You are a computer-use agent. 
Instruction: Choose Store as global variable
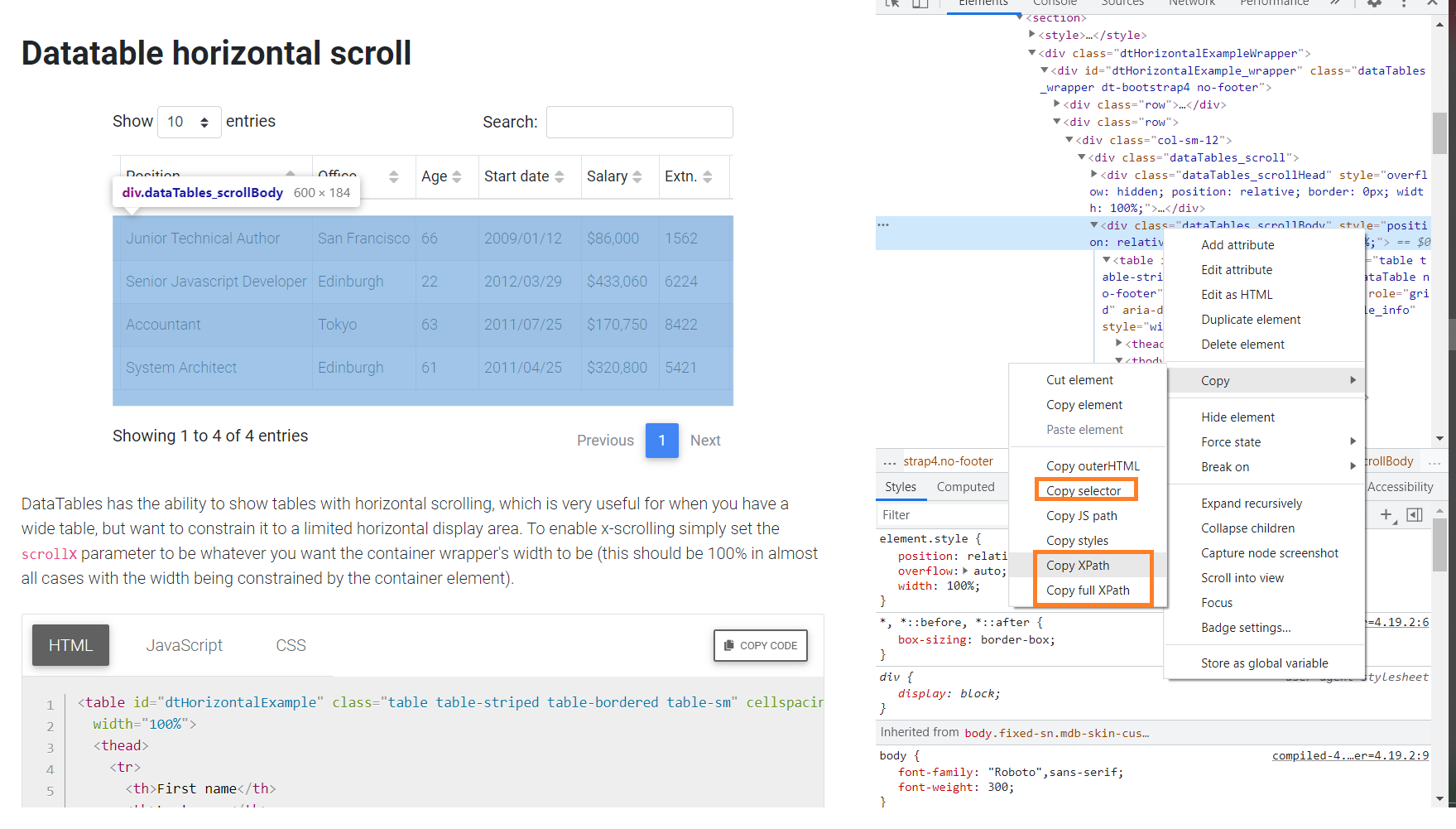coord(1264,663)
